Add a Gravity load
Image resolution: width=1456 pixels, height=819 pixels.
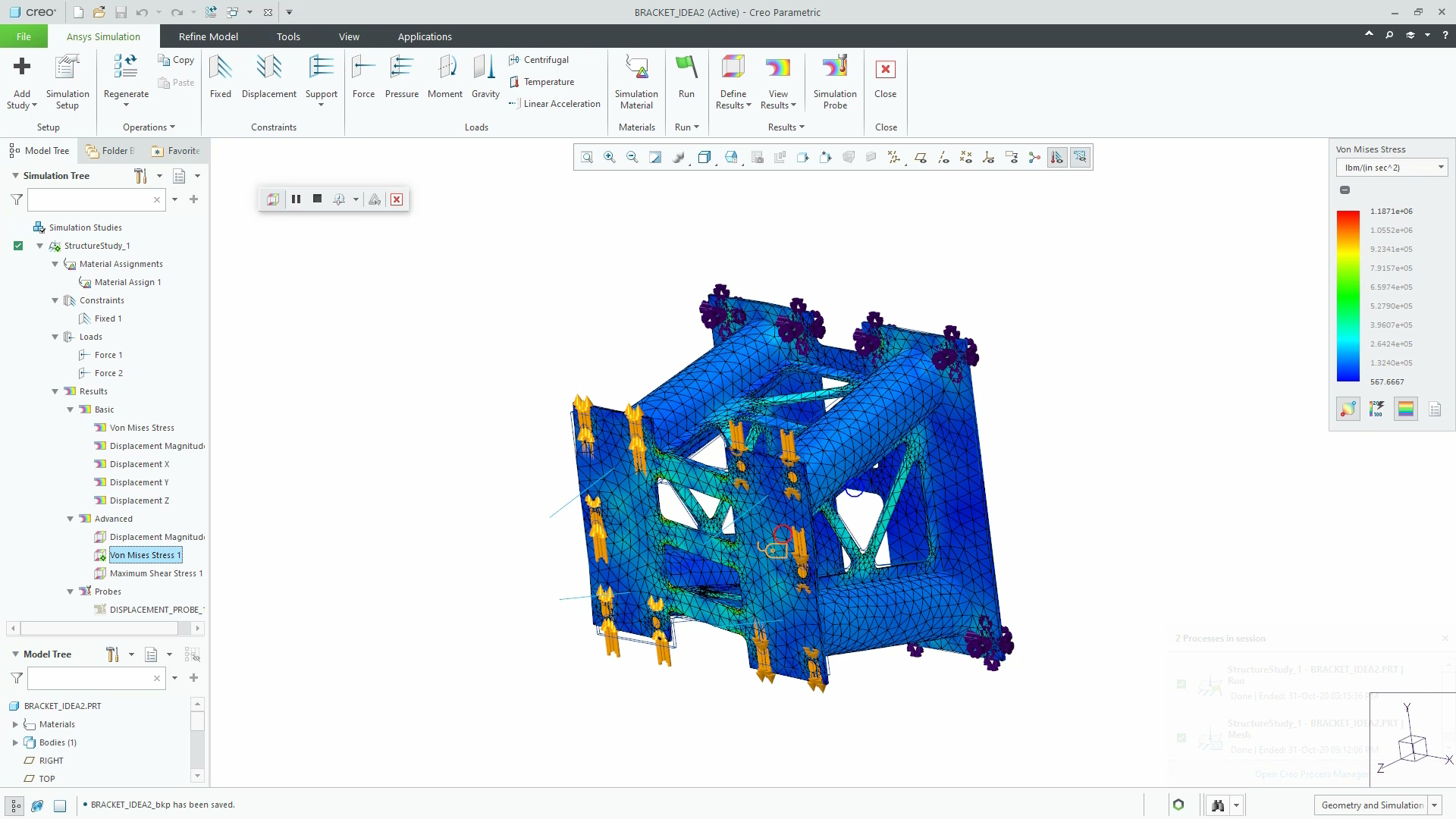pyautogui.click(x=485, y=76)
